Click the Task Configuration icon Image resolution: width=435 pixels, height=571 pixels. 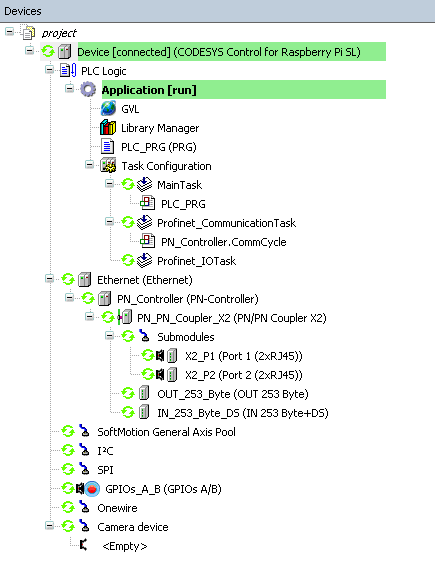(108, 166)
